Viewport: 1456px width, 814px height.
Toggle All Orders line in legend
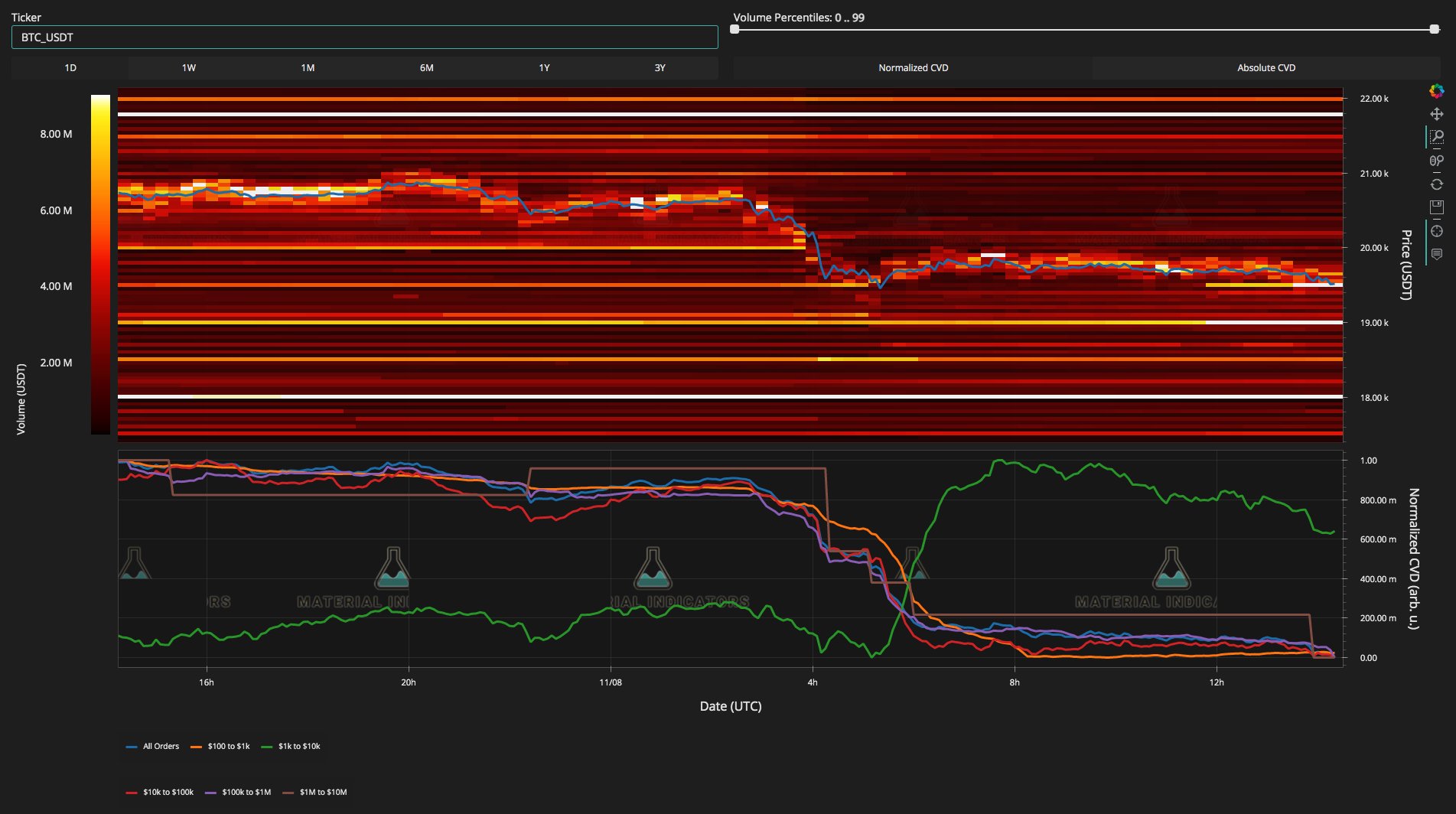[153, 746]
